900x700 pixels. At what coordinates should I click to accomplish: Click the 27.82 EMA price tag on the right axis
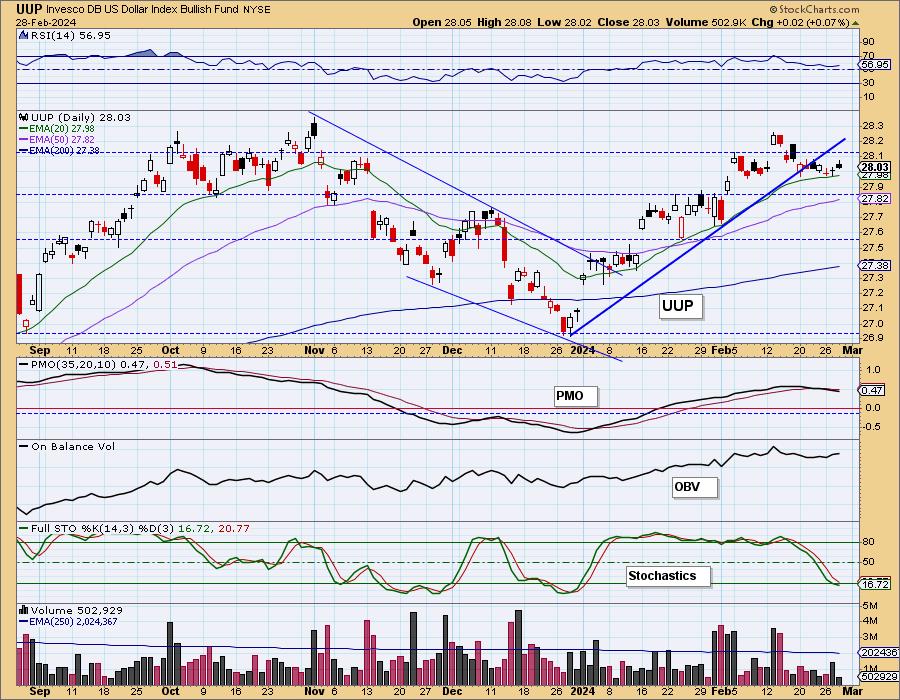coord(875,199)
